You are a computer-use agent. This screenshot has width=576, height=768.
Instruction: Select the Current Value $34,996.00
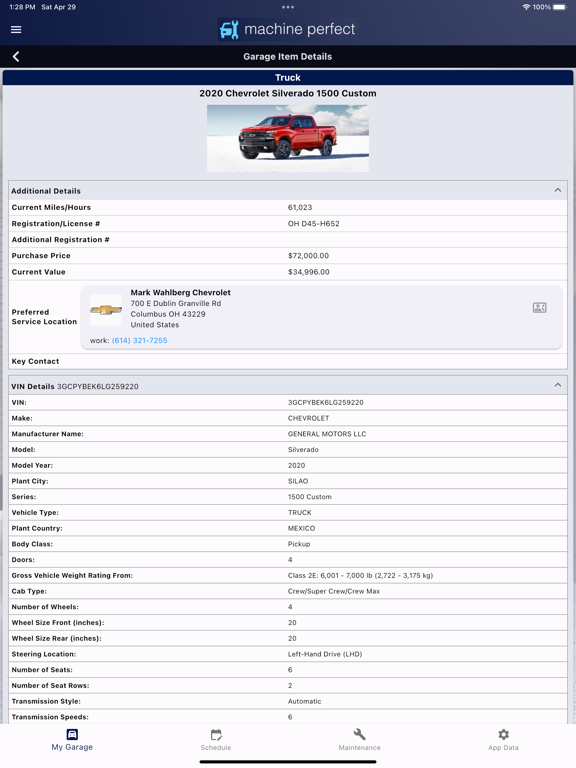[309, 272]
